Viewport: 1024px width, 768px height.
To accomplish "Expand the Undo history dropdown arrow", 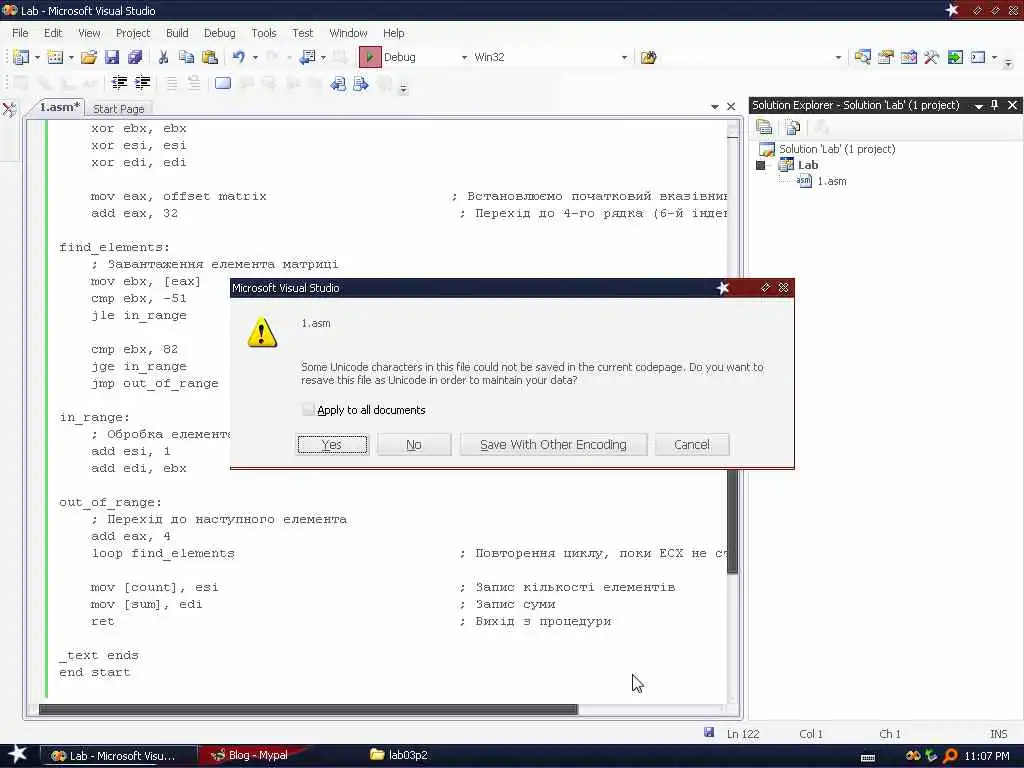I will (255, 57).
